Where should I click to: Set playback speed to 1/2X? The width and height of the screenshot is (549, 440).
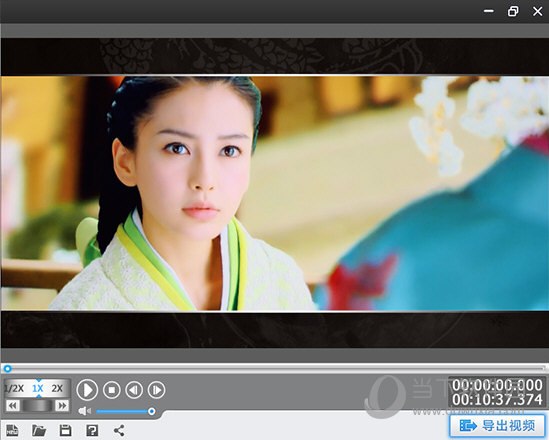click(x=14, y=388)
